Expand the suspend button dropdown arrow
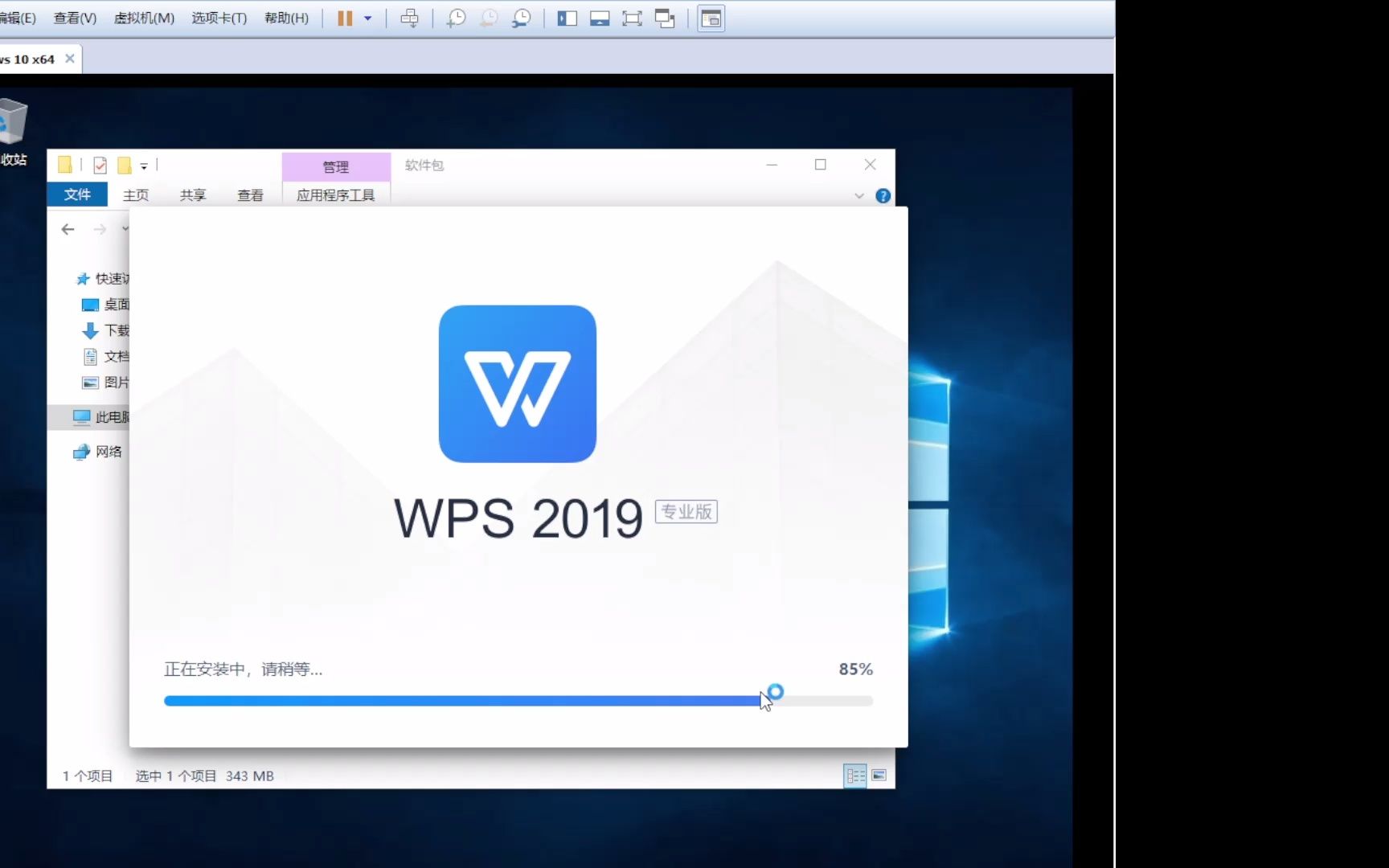Image resolution: width=1389 pixels, height=868 pixels. (x=367, y=18)
